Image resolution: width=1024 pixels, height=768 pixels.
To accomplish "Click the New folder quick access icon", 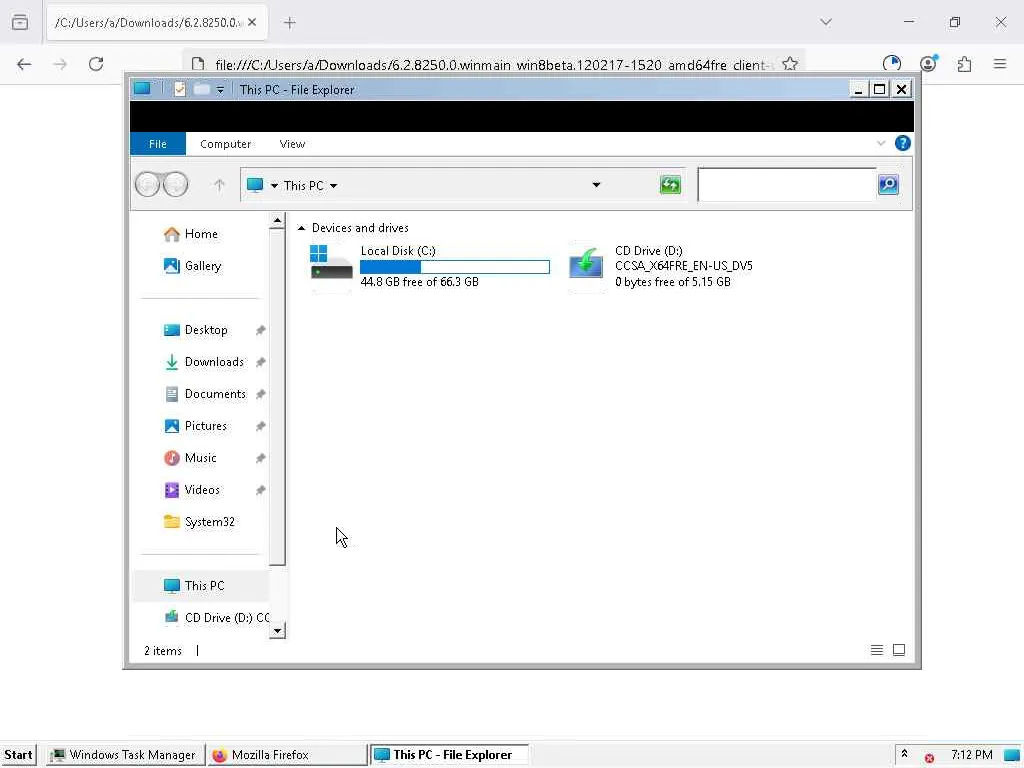I will click(x=202, y=89).
